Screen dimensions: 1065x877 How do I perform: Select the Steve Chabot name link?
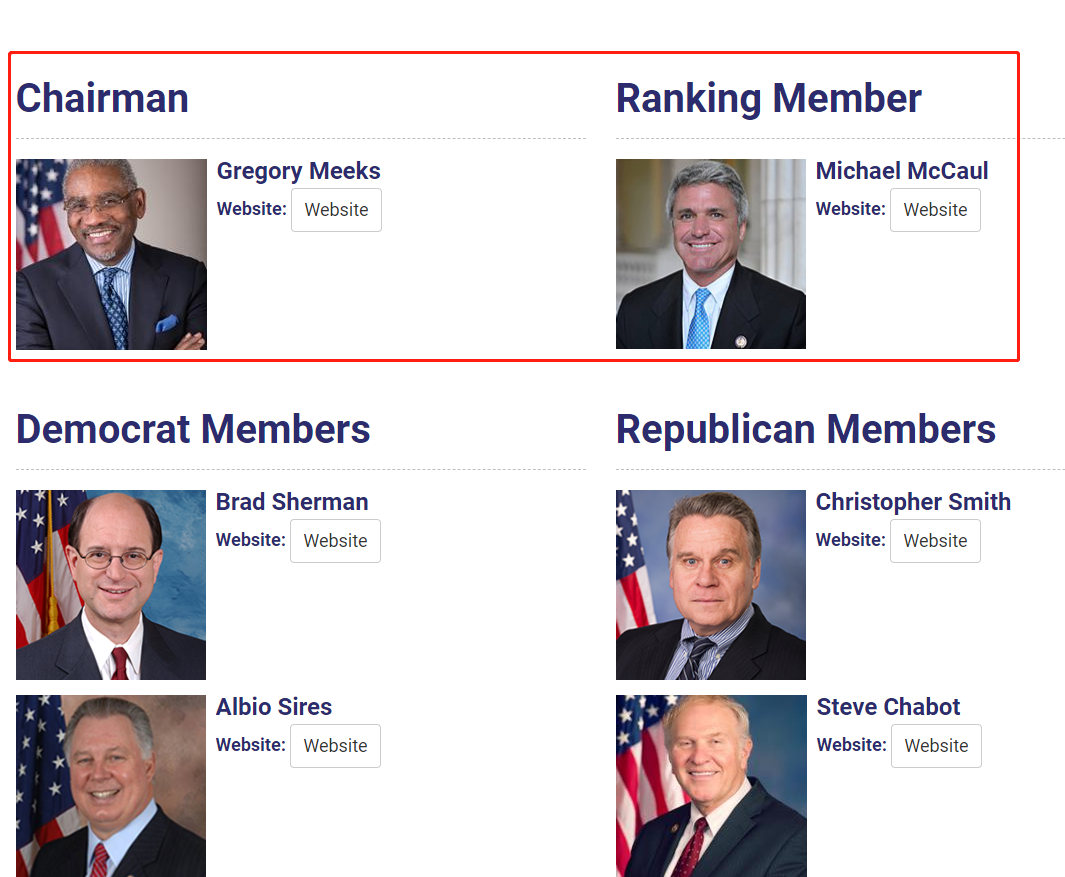click(x=888, y=707)
